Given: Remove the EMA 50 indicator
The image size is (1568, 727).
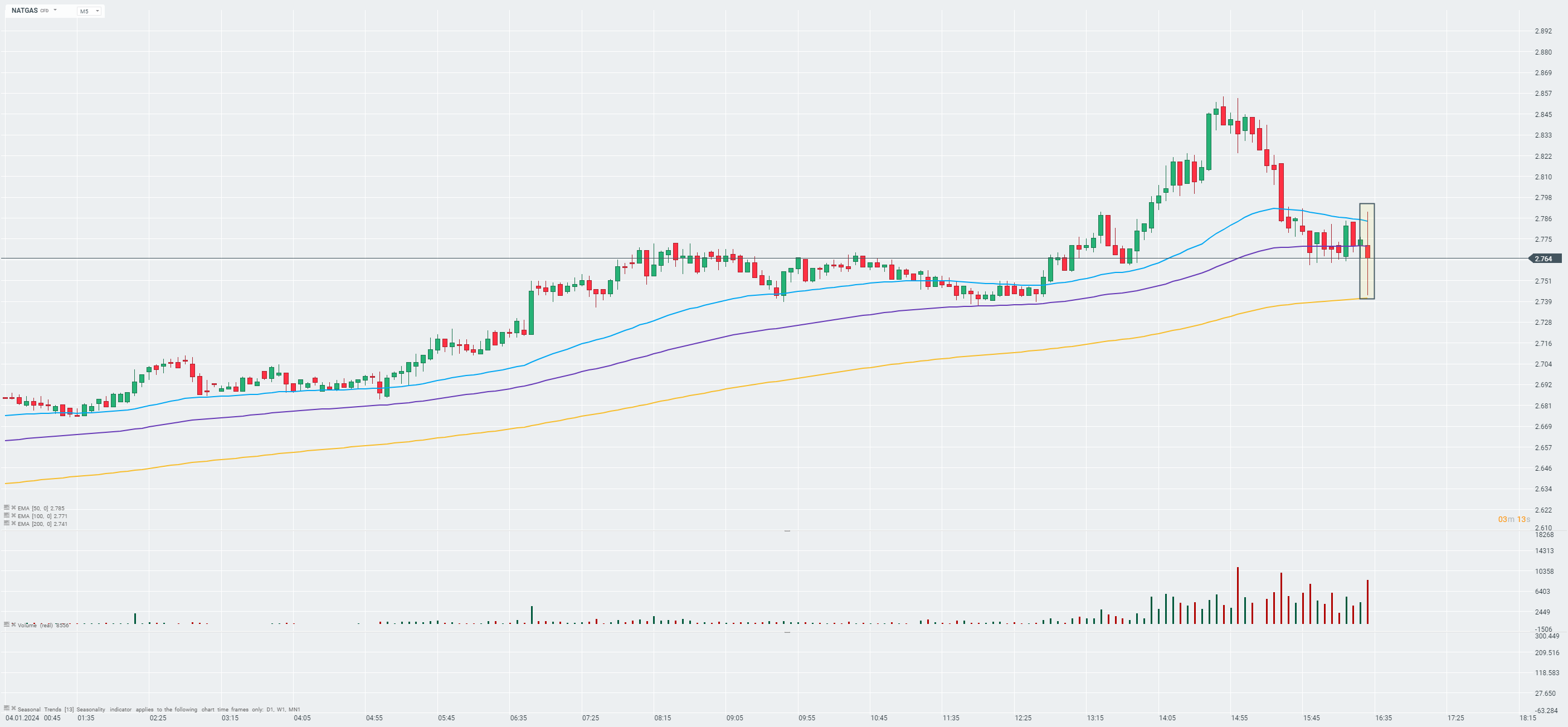Looking at the screenshot, I should click(13, 508).
